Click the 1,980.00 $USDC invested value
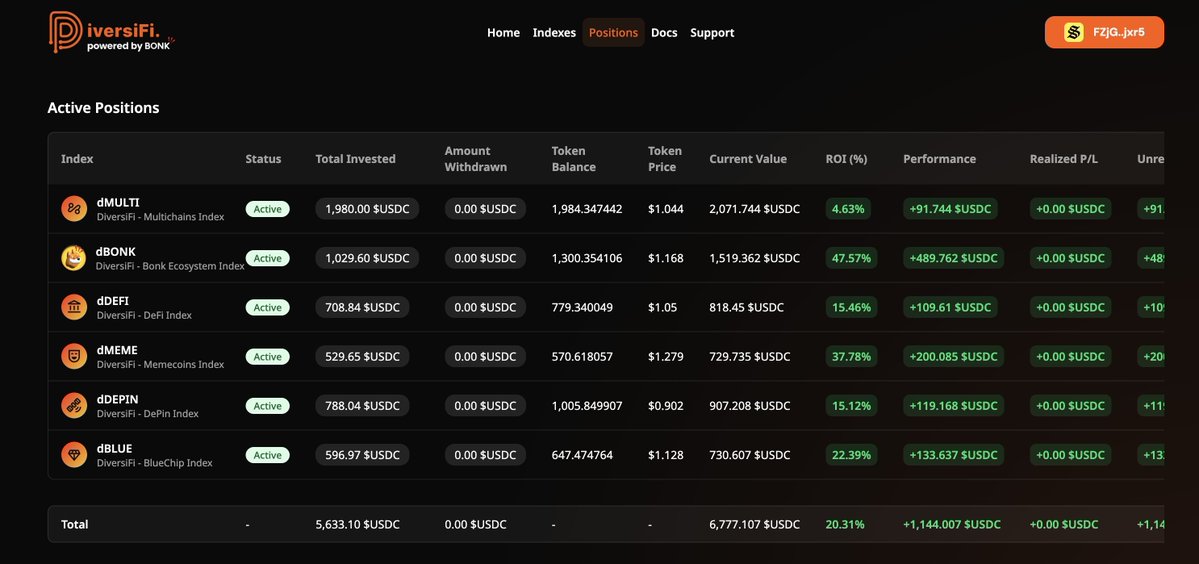The height and width of the screenshot is (564, 1199). [367, 209]
